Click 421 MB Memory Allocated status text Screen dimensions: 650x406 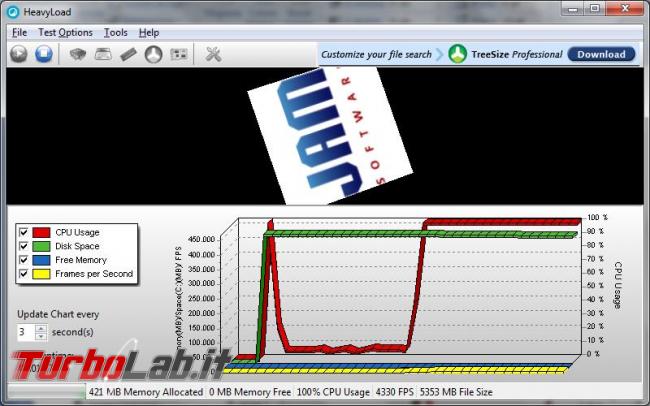(146, 392)
